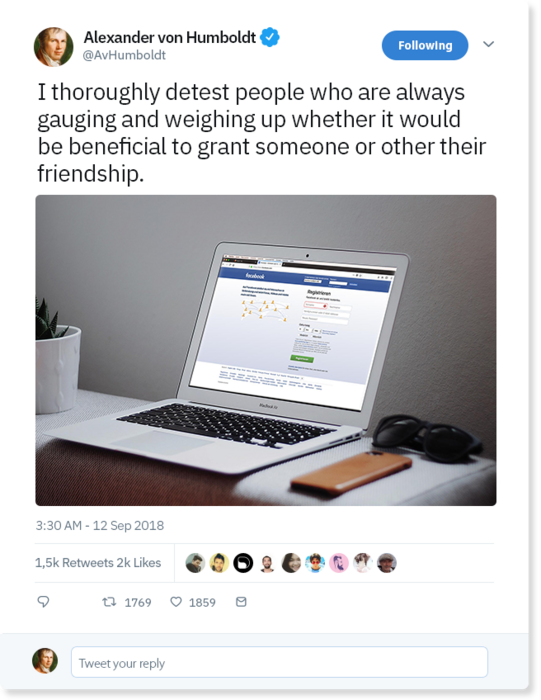Click the pink background liker avatar
This screenshot has height=700, width=541.
(339, 562)
